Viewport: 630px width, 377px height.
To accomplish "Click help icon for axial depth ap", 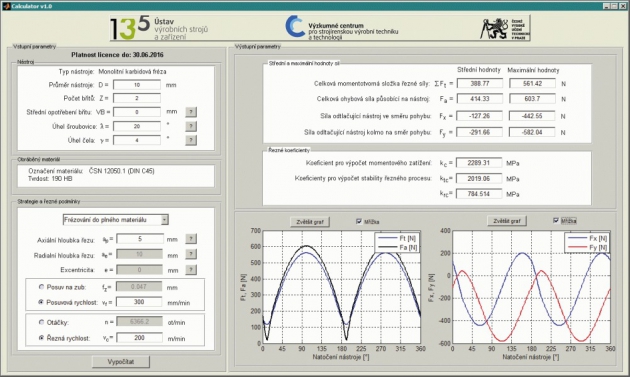I will pos(191,239).
